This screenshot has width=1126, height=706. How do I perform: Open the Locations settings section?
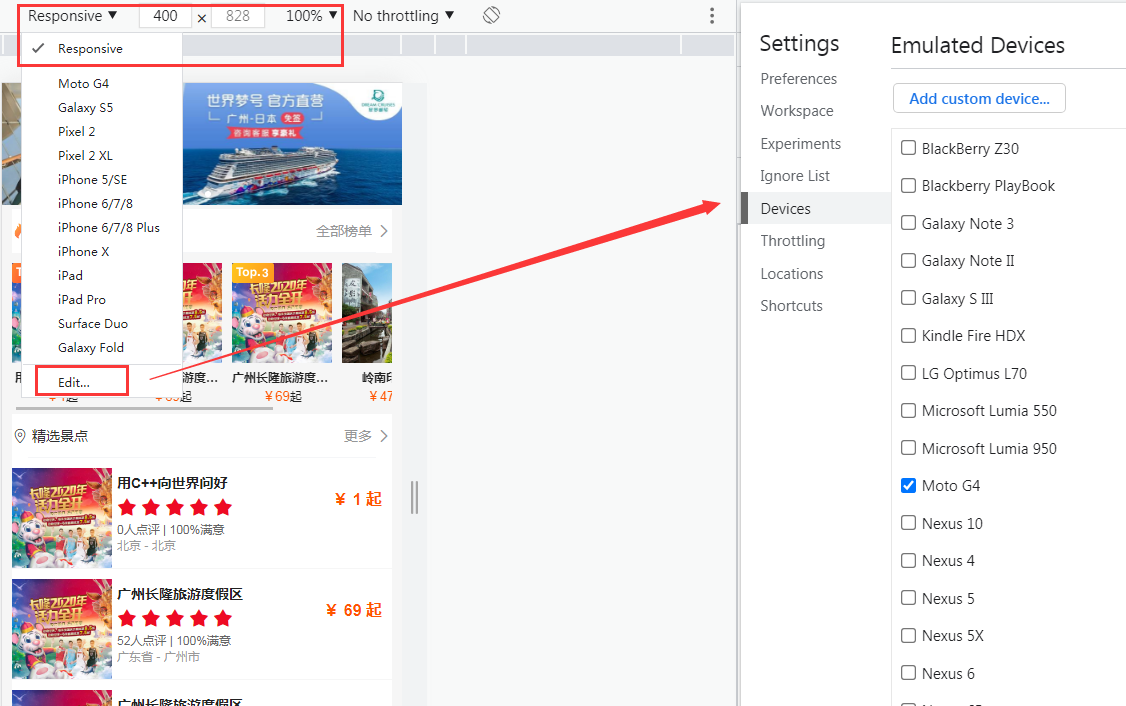click(x=791, y=274)
